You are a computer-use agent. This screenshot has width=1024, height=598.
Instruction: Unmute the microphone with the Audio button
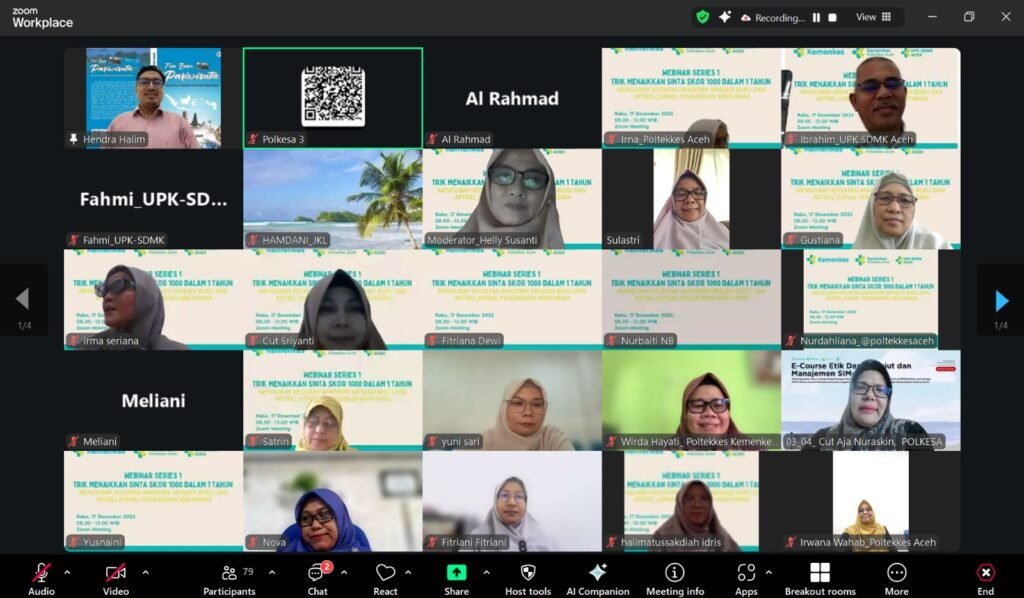pos(41,574)
